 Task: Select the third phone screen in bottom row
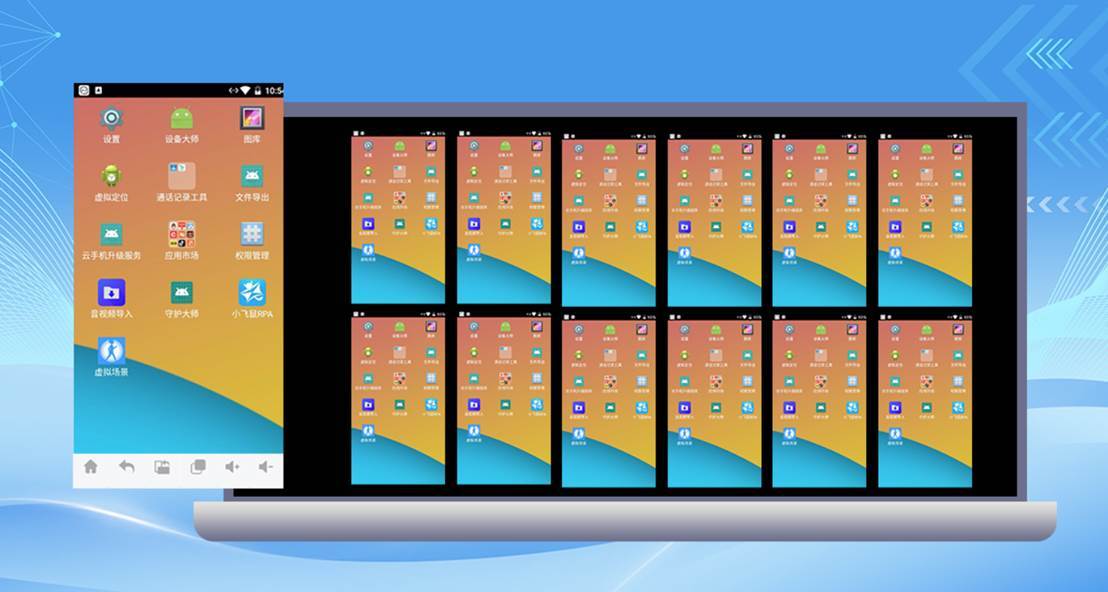point(608,401)
